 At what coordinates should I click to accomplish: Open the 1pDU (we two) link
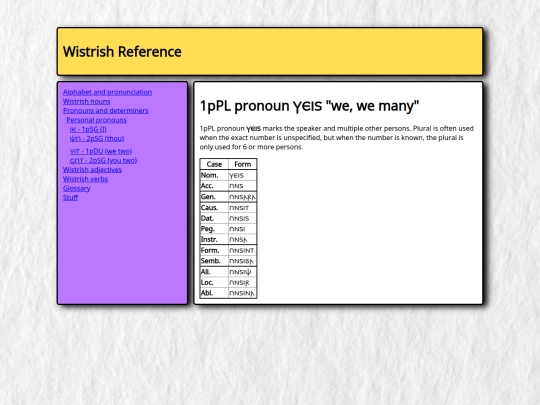coord(101,151)
